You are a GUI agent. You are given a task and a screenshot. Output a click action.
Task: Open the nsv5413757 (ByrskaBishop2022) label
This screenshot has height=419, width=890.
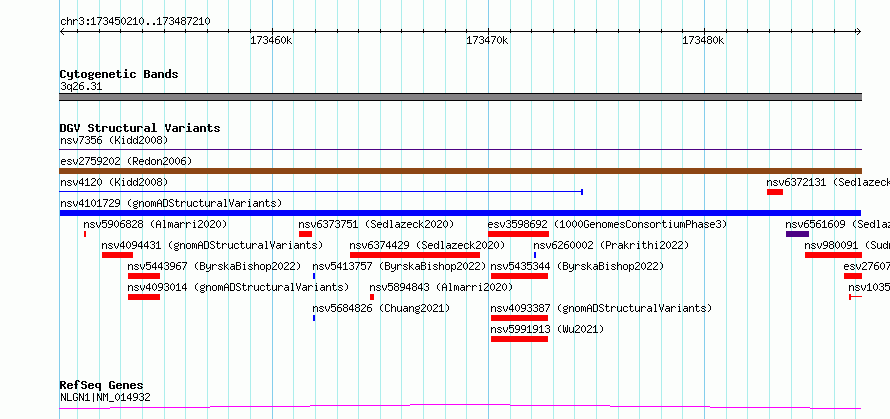coord(400,266)
